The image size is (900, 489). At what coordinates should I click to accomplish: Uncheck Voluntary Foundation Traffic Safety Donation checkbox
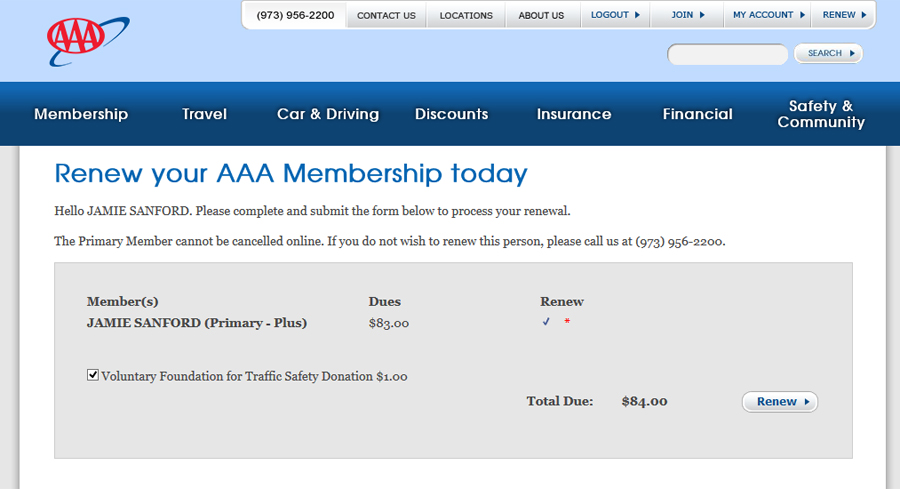click(92, 375)
